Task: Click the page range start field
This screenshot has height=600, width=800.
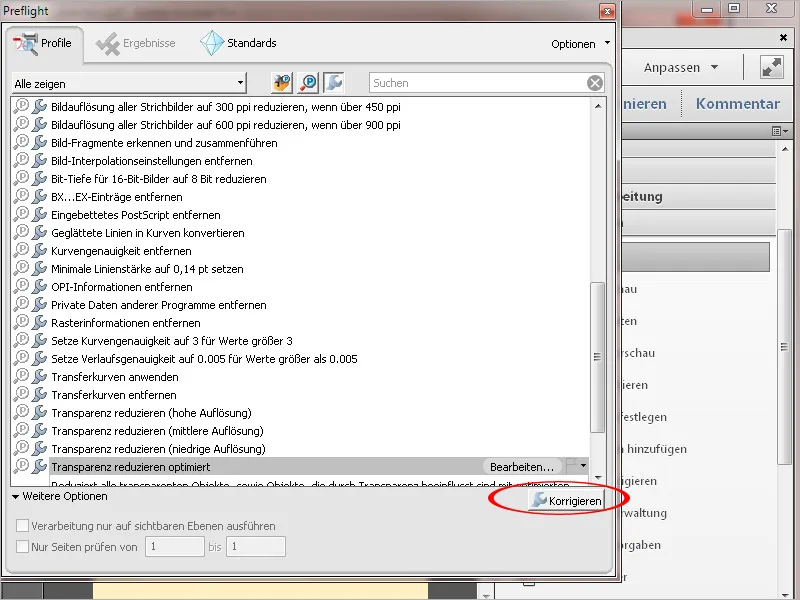Action: coord(174,546)
